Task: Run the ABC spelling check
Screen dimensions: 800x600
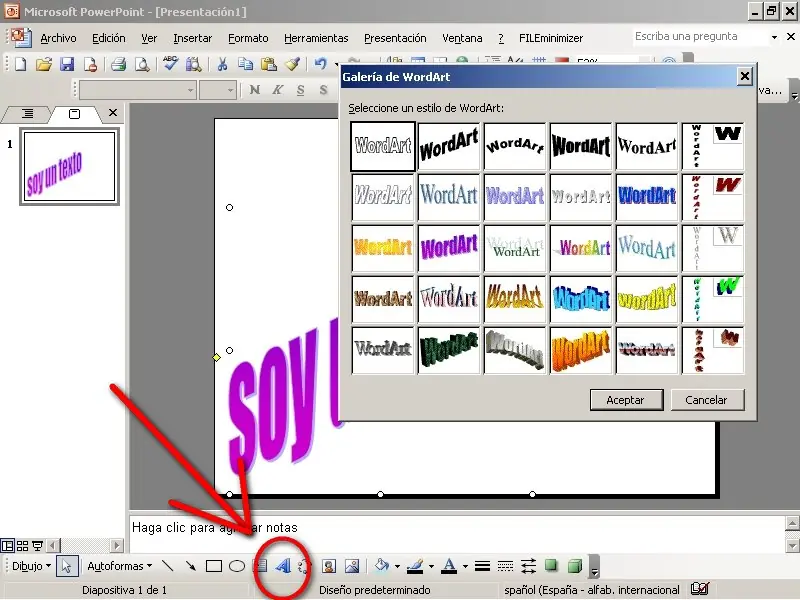Action: coord(170,64)
